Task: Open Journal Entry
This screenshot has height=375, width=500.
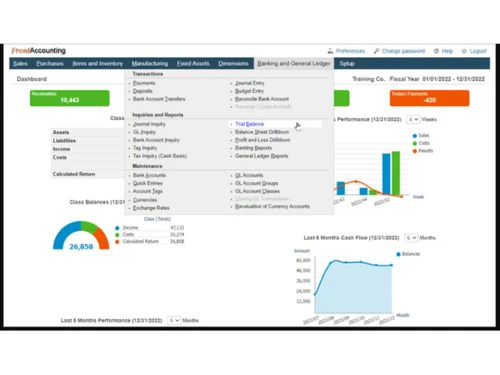Action: tap(250, 83)
